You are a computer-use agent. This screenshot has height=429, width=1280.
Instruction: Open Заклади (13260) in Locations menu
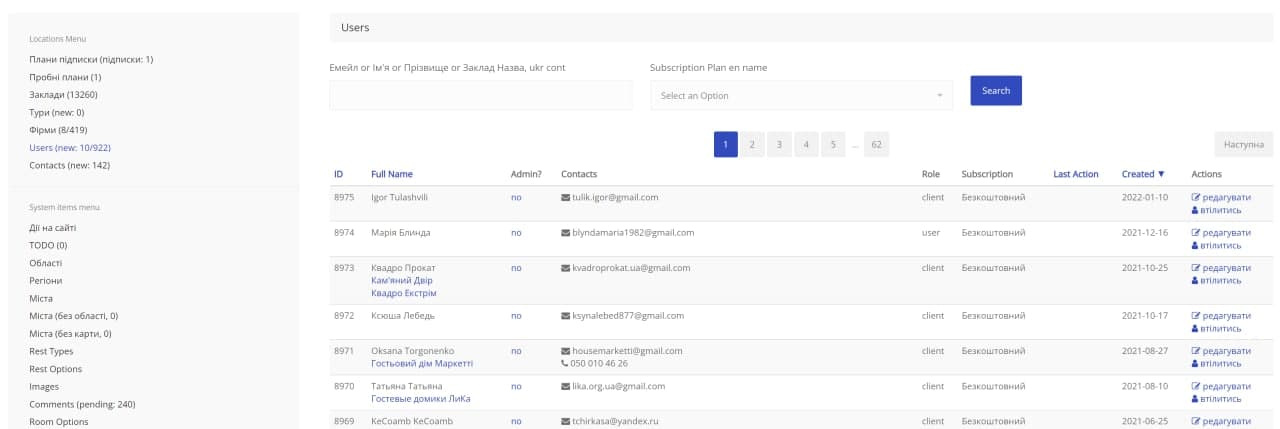(x=63, y=95)
